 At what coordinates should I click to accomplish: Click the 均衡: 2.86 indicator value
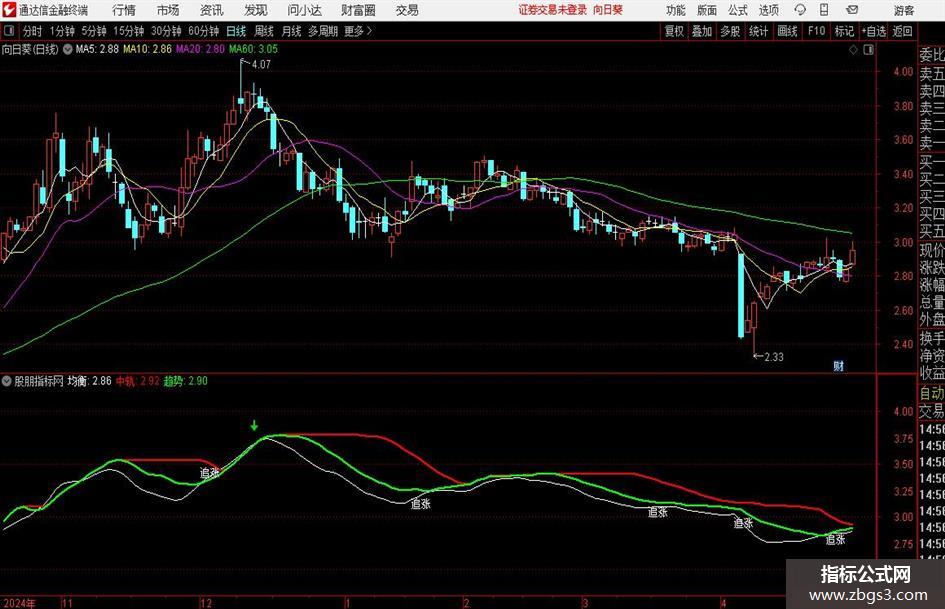(x=89, y=381)
